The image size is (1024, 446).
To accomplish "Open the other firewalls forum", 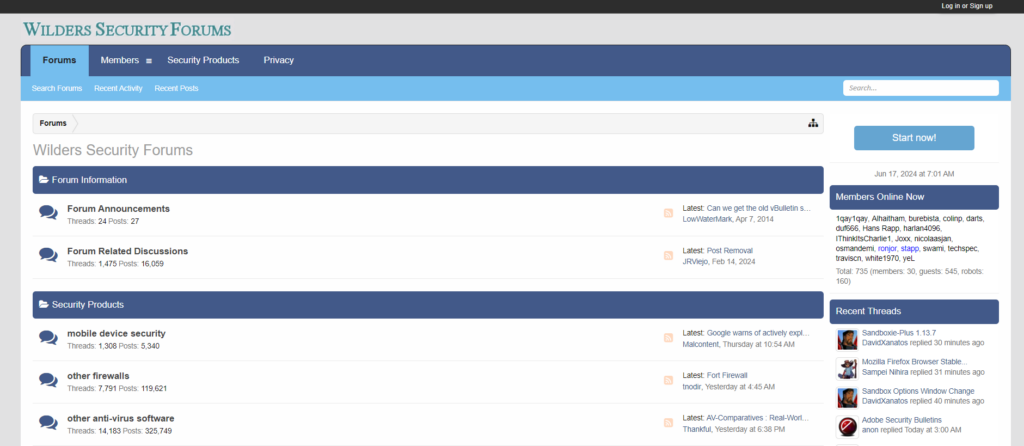I will click(x=98, y=376).
